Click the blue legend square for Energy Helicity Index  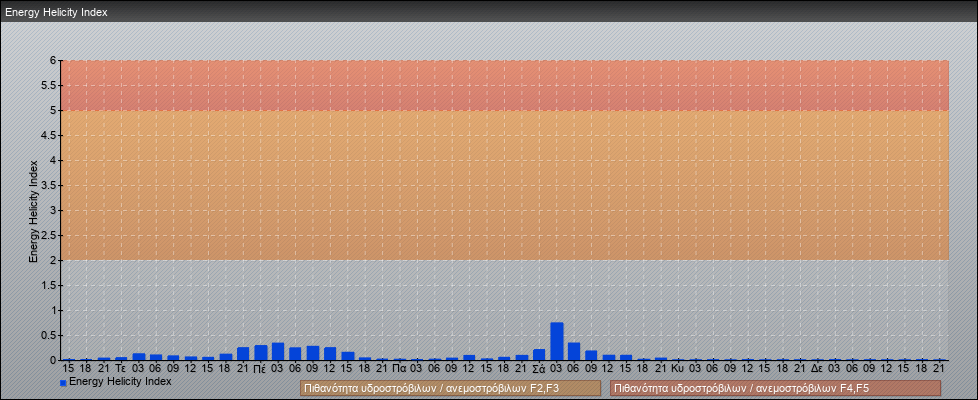point(63,383)
